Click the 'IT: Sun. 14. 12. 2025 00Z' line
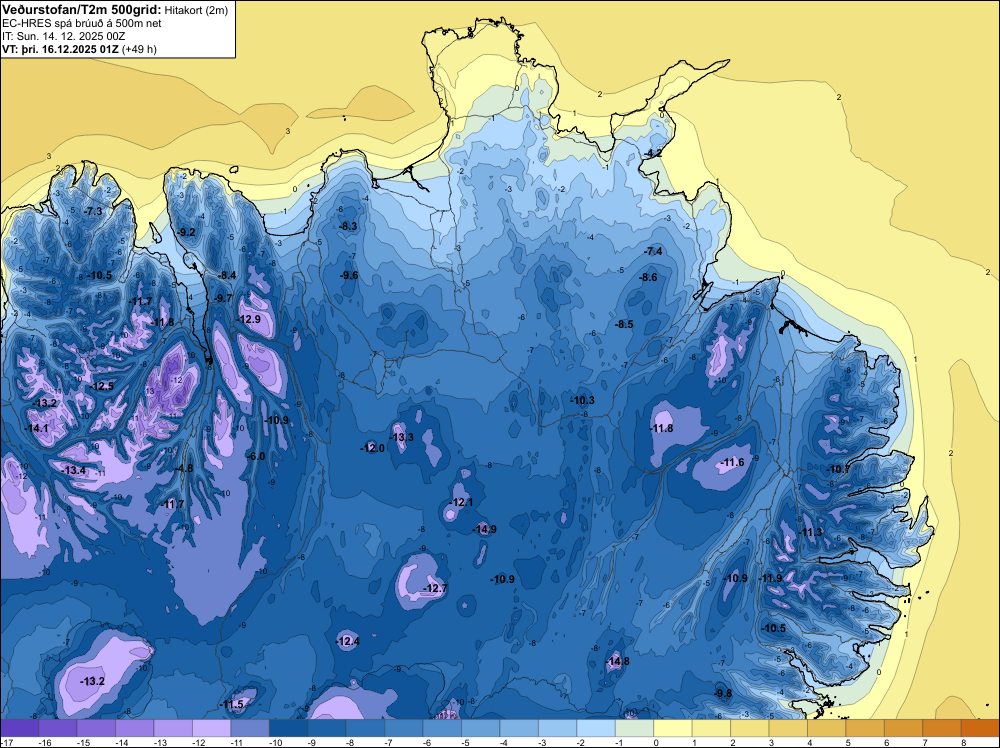Screen dimensions: 1000x748 click(x=64, y=36)
